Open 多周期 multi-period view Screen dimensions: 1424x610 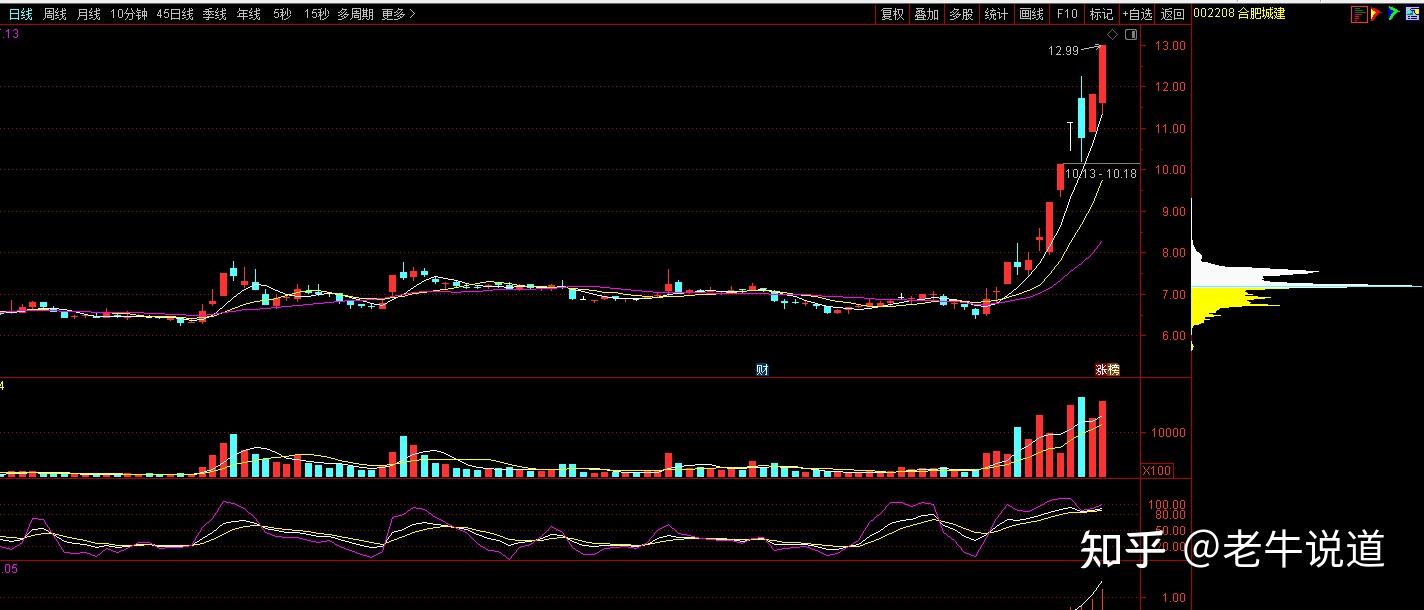[x=355, y=14]
